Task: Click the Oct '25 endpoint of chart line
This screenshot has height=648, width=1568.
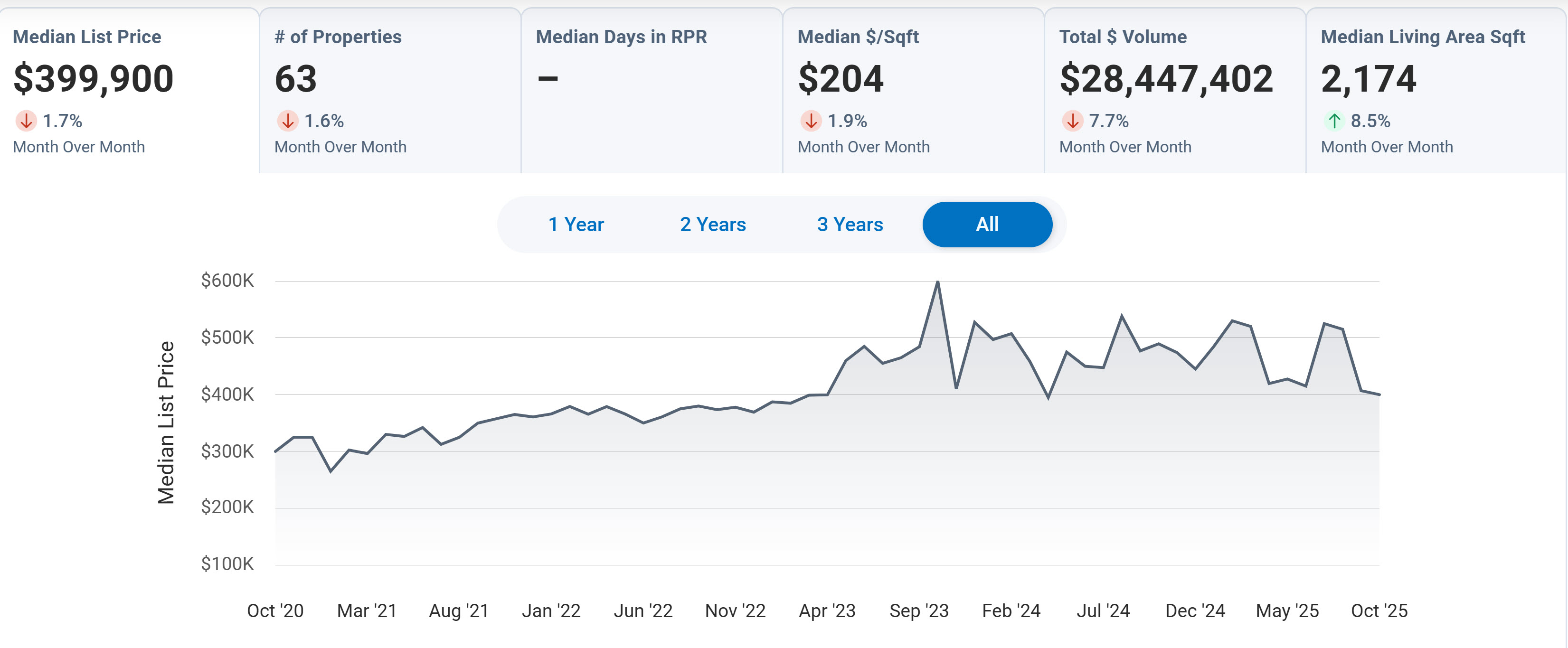Action: [1379, 394]
